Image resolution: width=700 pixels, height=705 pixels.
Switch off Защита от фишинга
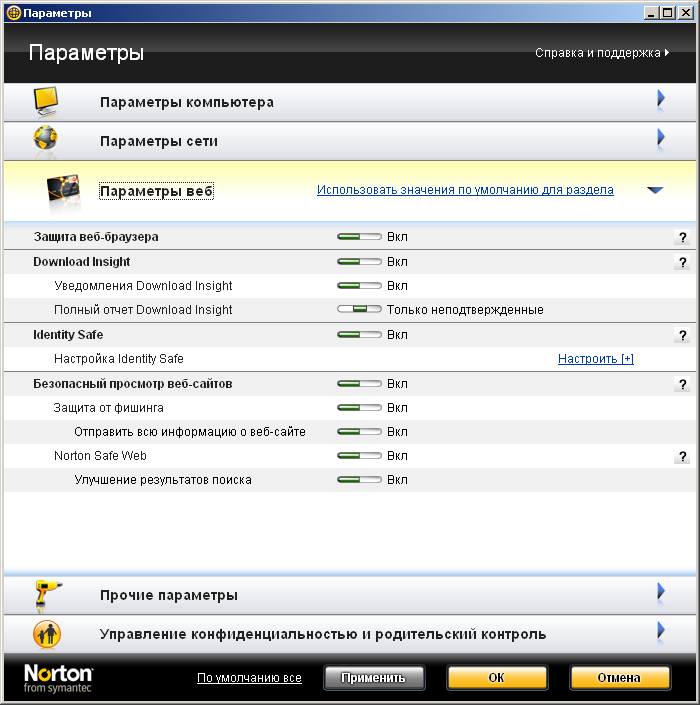[359, 408]
